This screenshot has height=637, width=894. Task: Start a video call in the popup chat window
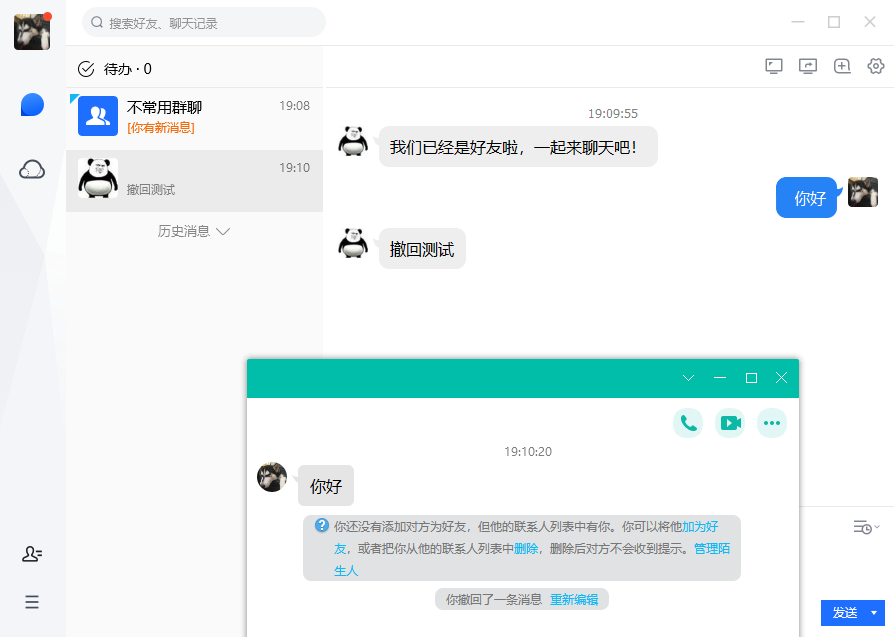[730, 422]
